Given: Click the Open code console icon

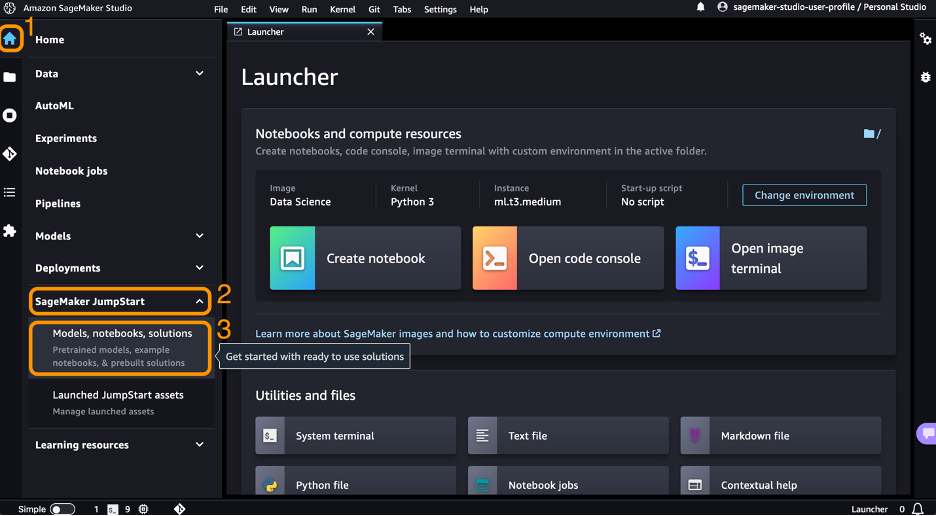Looking at the screenshot, I should [x=495, y=258].
